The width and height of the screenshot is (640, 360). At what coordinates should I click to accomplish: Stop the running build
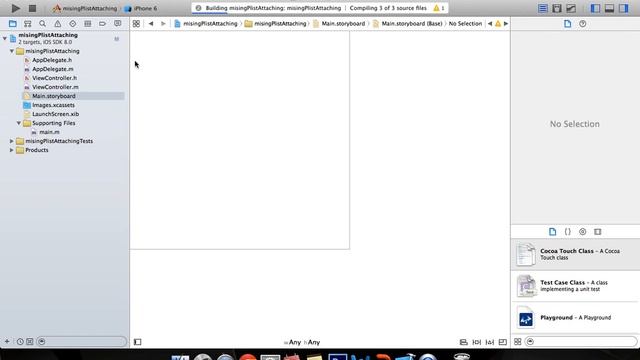coord(32,8)
